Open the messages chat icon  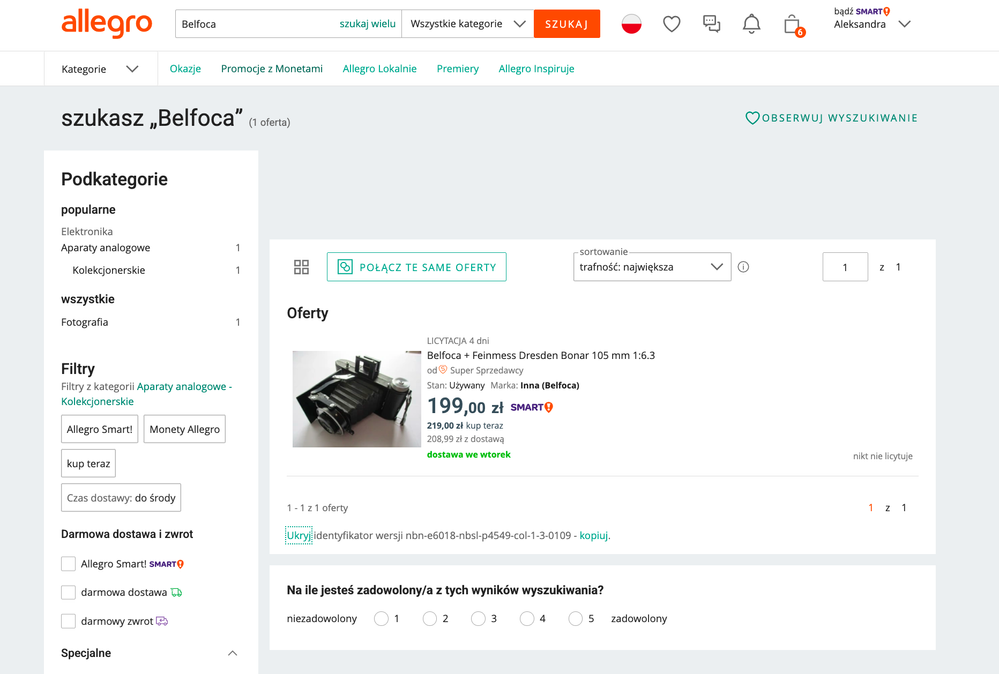click(711, 24)
